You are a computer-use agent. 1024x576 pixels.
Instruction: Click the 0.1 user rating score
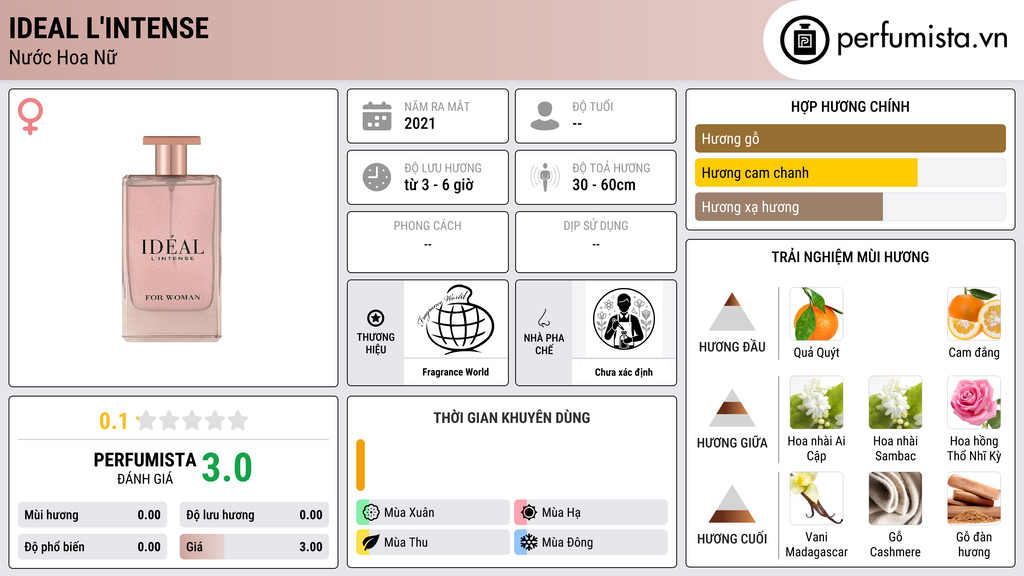pos(114,421)
